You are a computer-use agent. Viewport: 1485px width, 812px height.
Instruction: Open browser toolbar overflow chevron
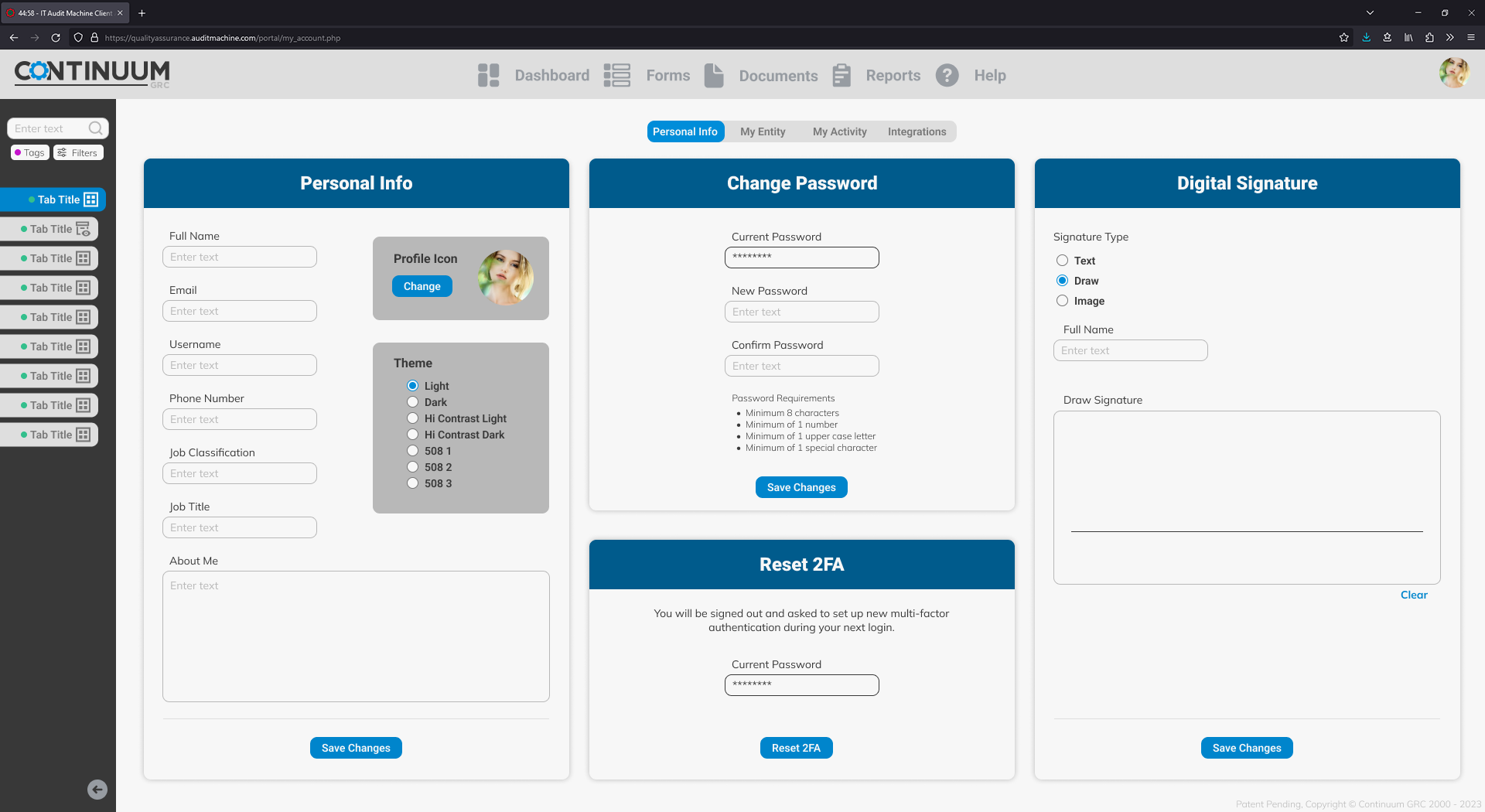[1449, 37]
